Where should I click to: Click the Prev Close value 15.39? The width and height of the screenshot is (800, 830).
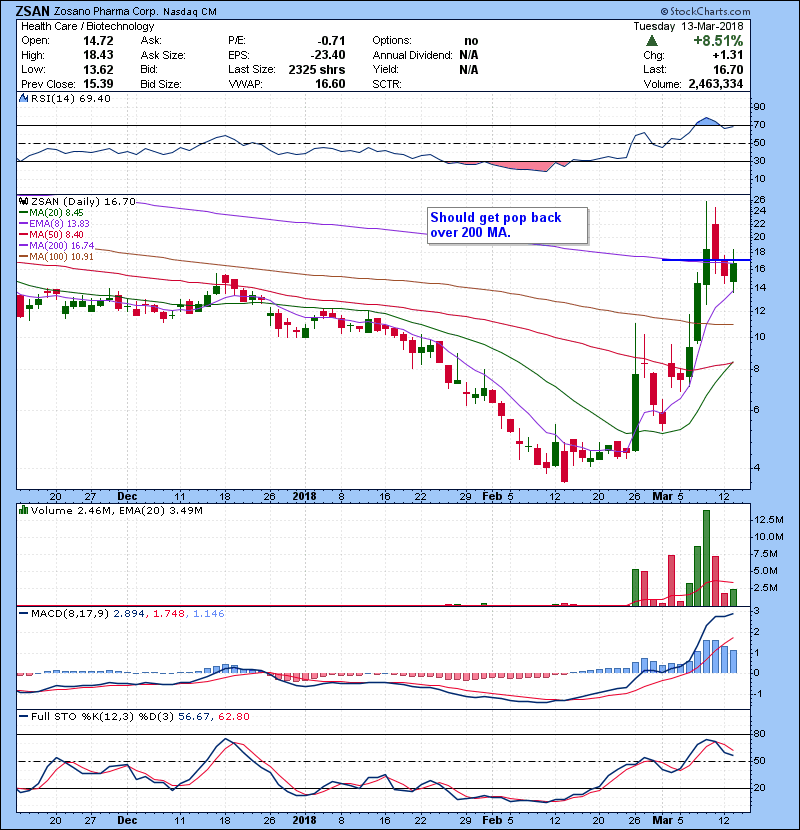click(x=98, y=84)
